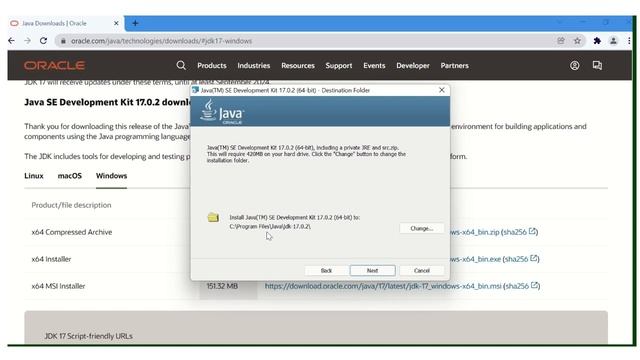Click the 'Product/file description' column header
The height and width of the screenshot is (360, 640).
(71, 205)
